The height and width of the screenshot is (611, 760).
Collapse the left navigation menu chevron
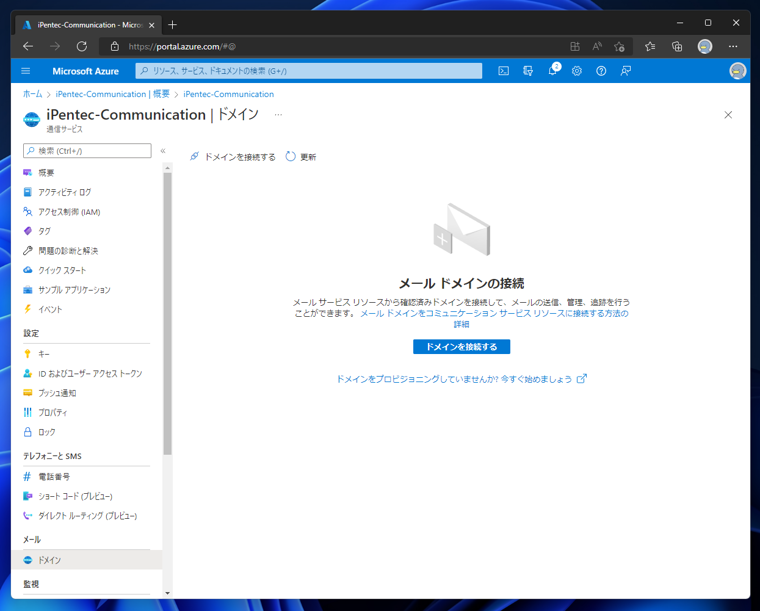point(163,151)
